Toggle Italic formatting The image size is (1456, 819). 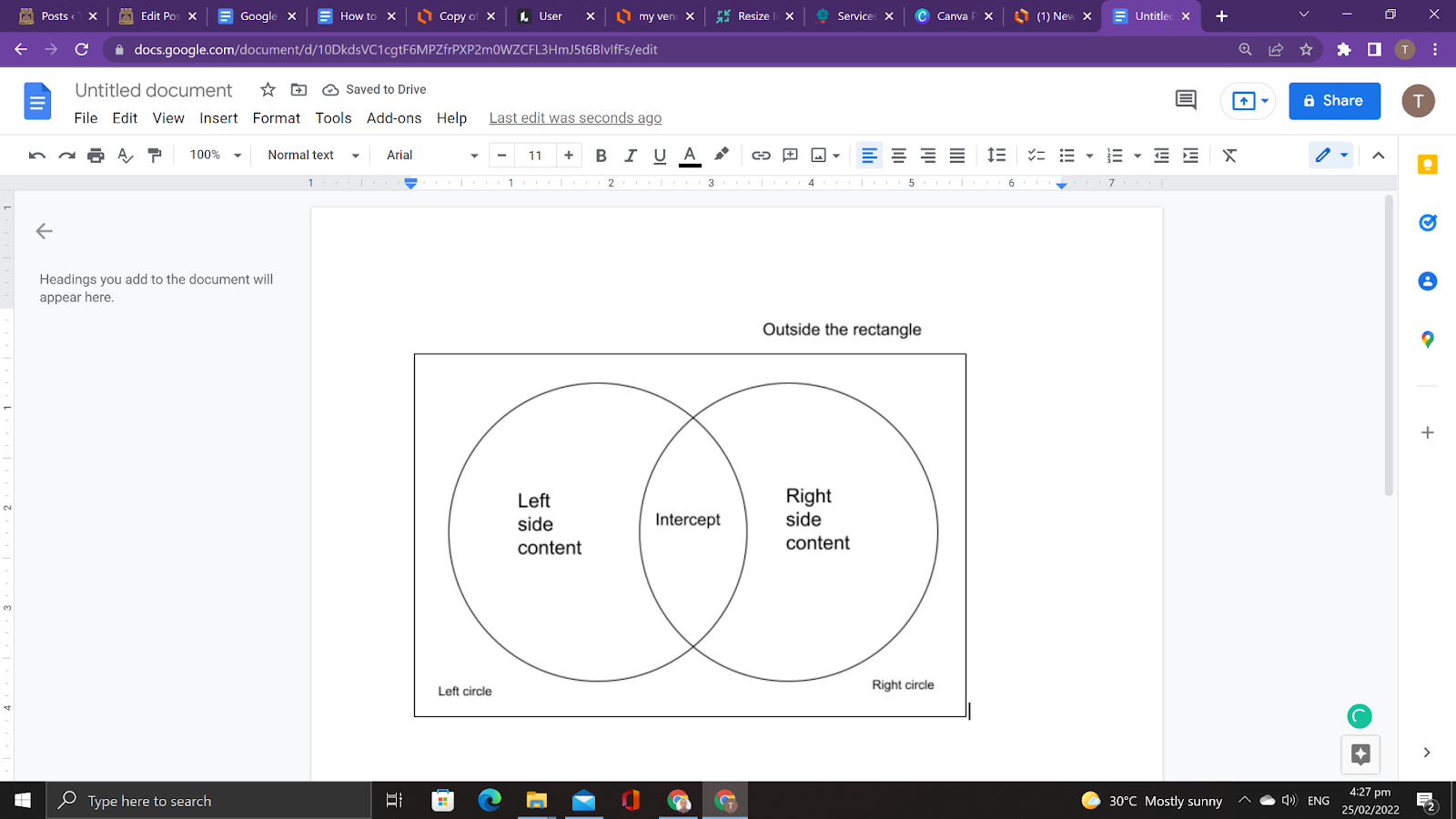(630, 156)
